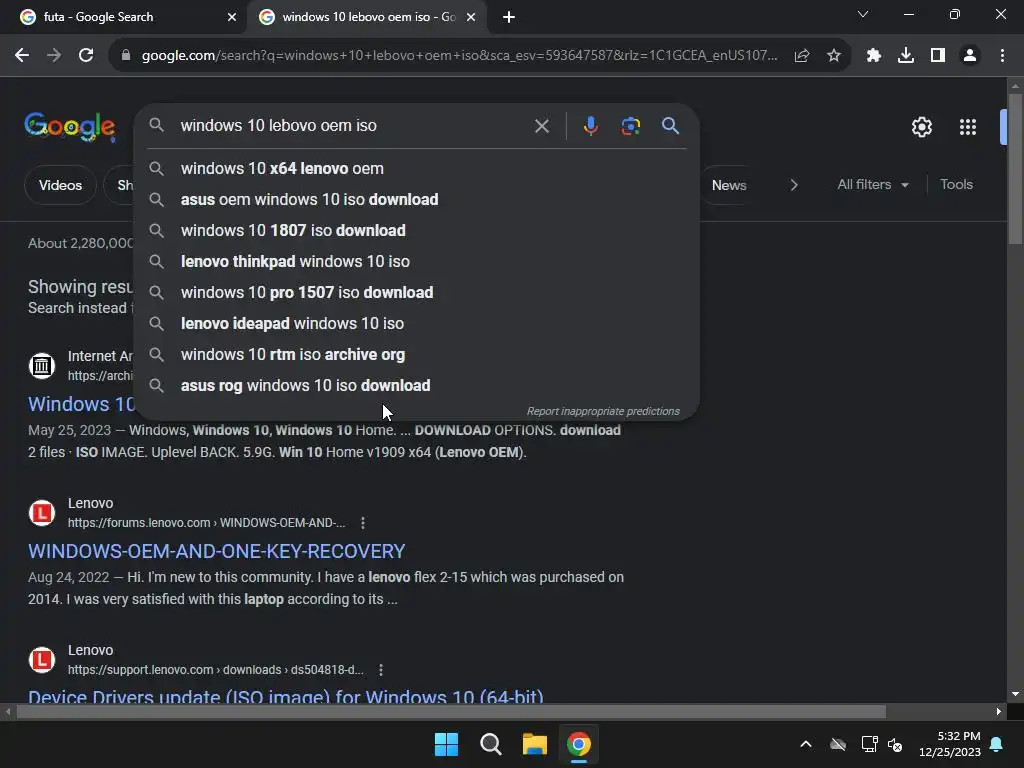Open more options for forums.lenovo.com result
The width and height of the screenshot is (1024, 768).
point(362,522)
